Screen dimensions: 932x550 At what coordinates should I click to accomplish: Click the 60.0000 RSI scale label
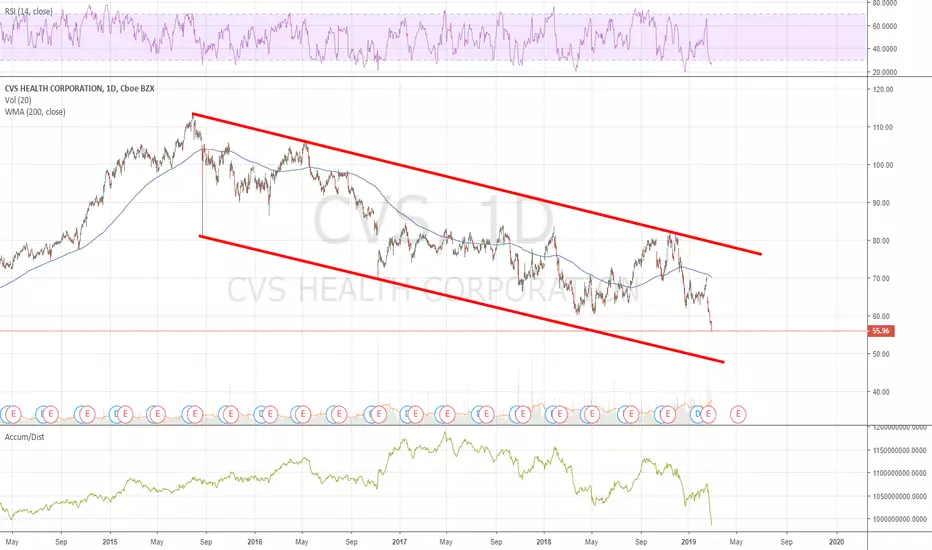(886, 26)
